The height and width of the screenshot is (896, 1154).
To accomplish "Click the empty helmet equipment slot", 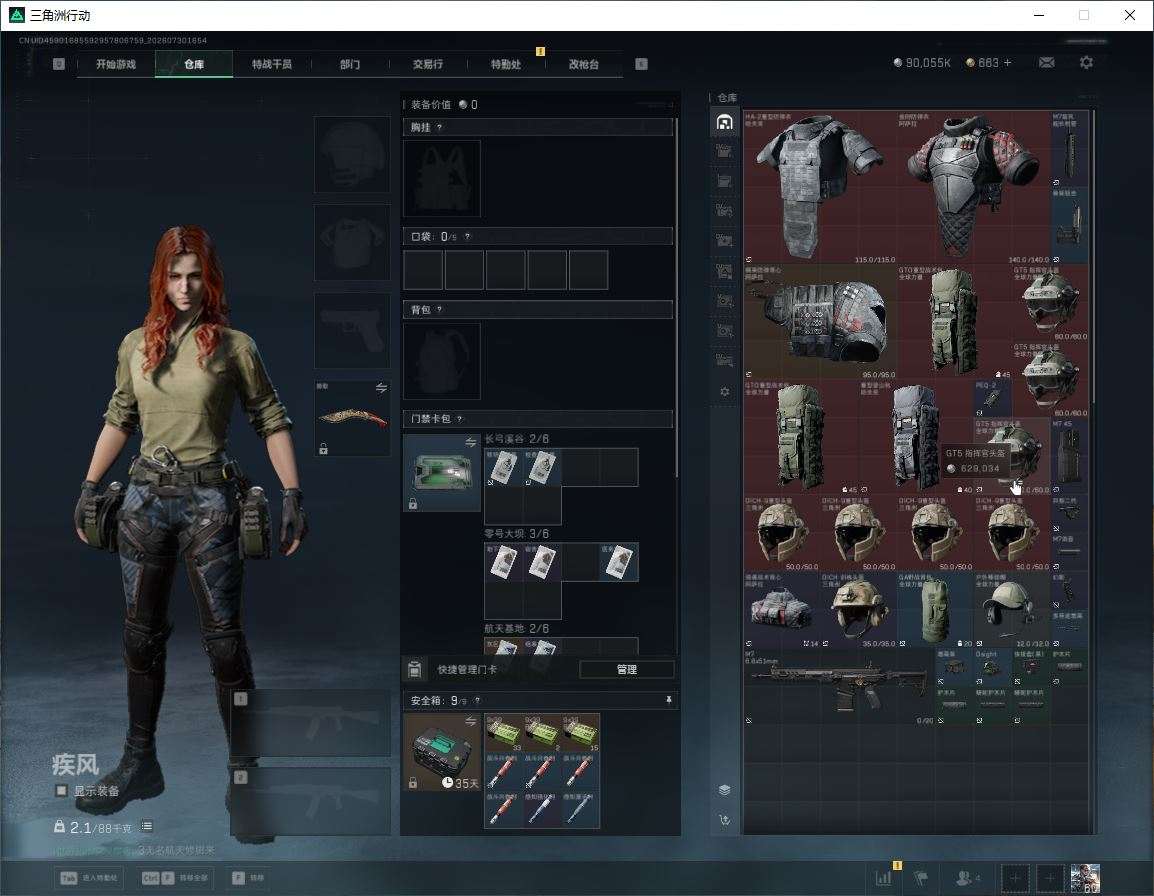I will [352, 155].
